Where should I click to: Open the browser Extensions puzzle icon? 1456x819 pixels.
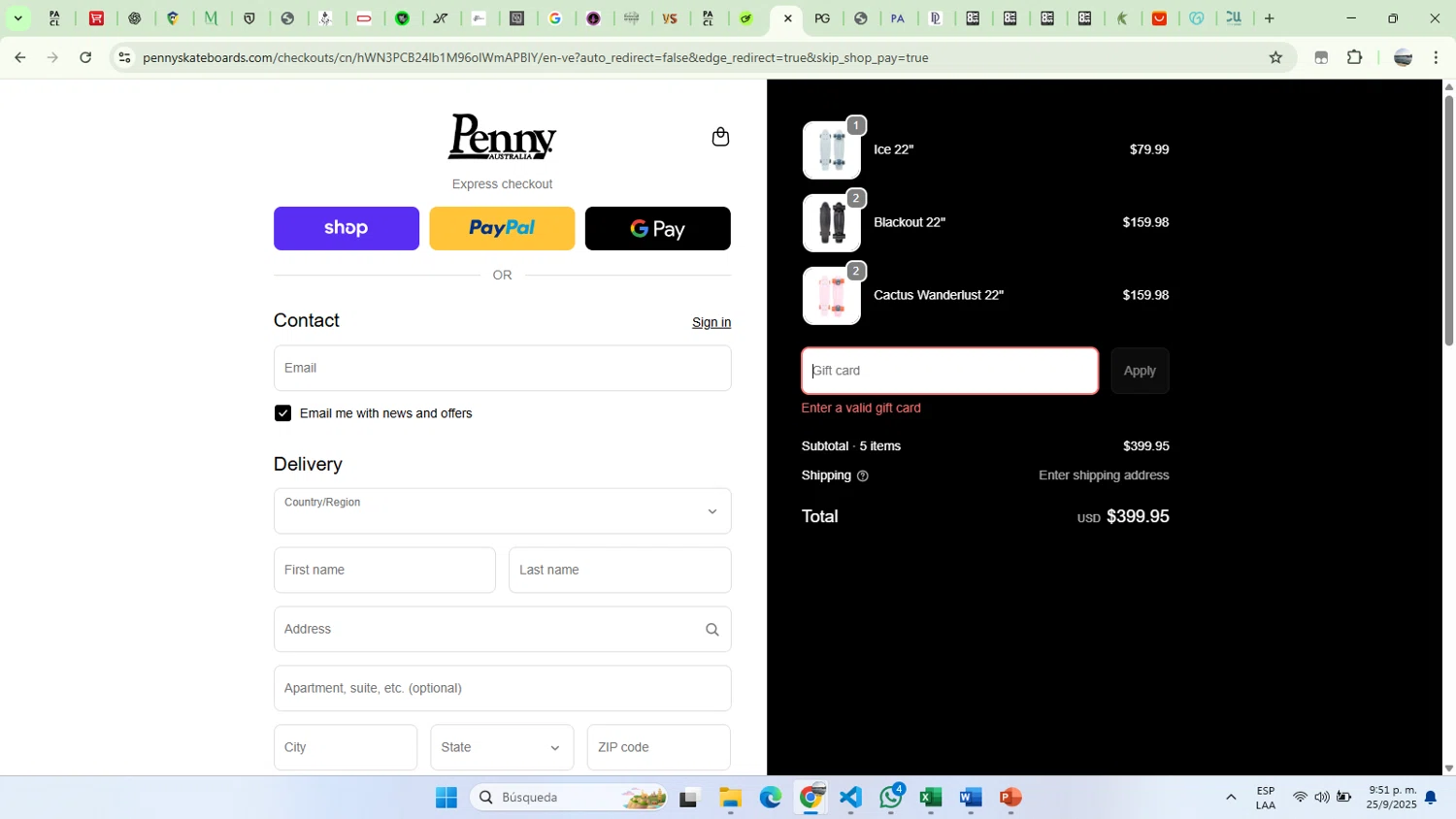[1355, 57]
